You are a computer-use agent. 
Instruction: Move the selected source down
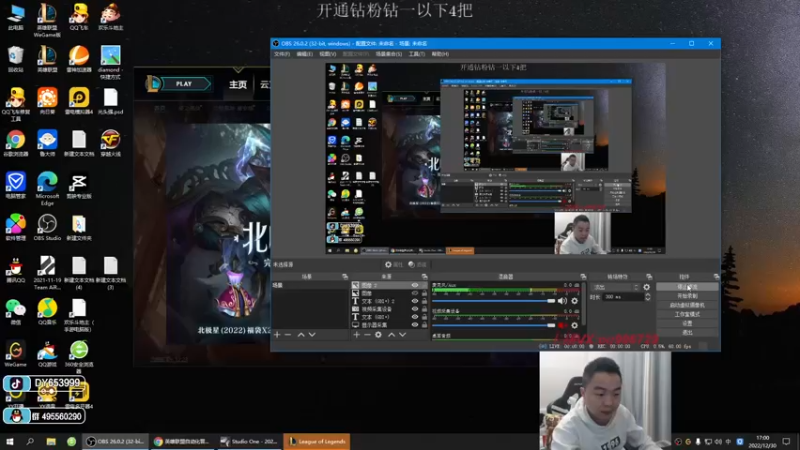[403, 335]
